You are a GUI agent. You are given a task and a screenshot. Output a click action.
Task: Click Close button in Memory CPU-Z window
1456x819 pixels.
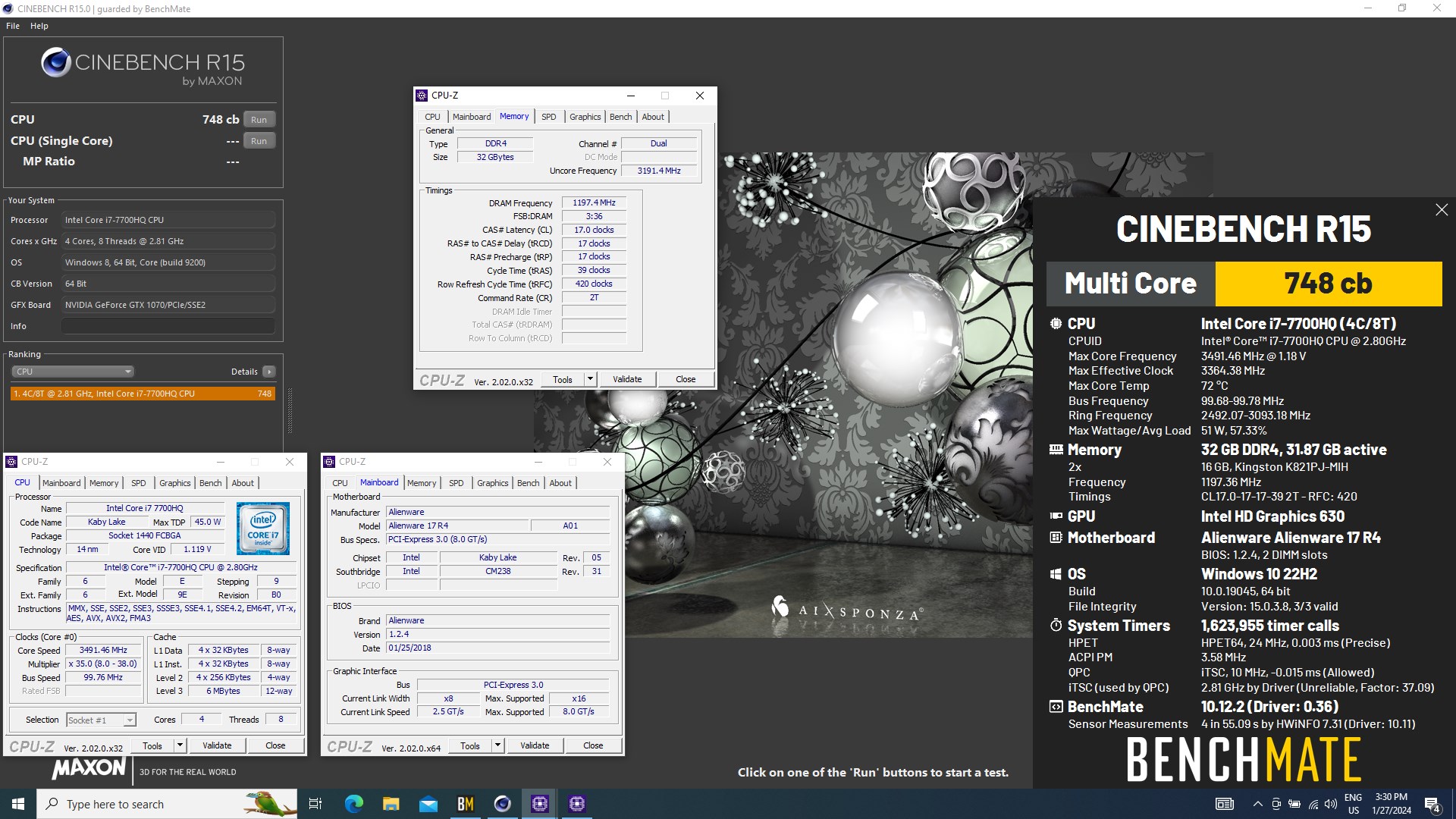click(x=686, y=379)
